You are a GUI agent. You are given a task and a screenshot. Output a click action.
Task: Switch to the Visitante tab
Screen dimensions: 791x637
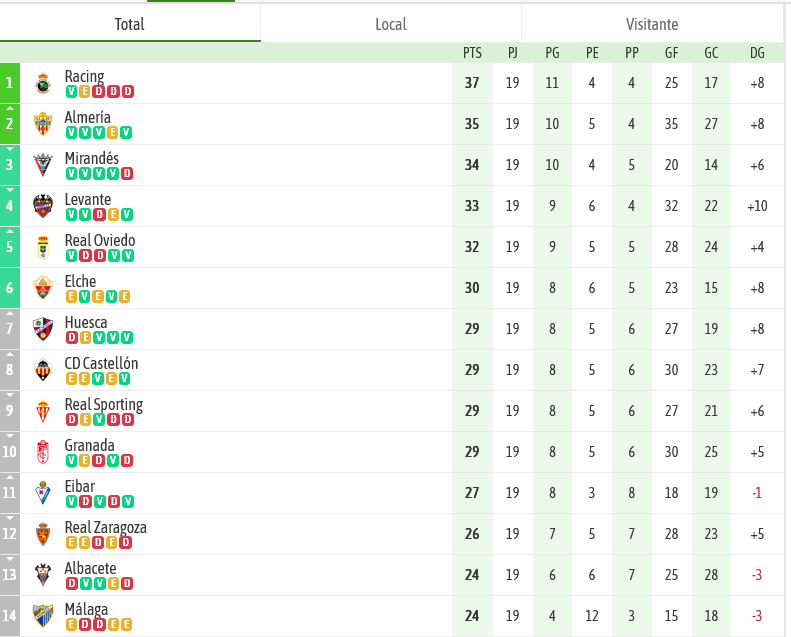tap(652, 24)
